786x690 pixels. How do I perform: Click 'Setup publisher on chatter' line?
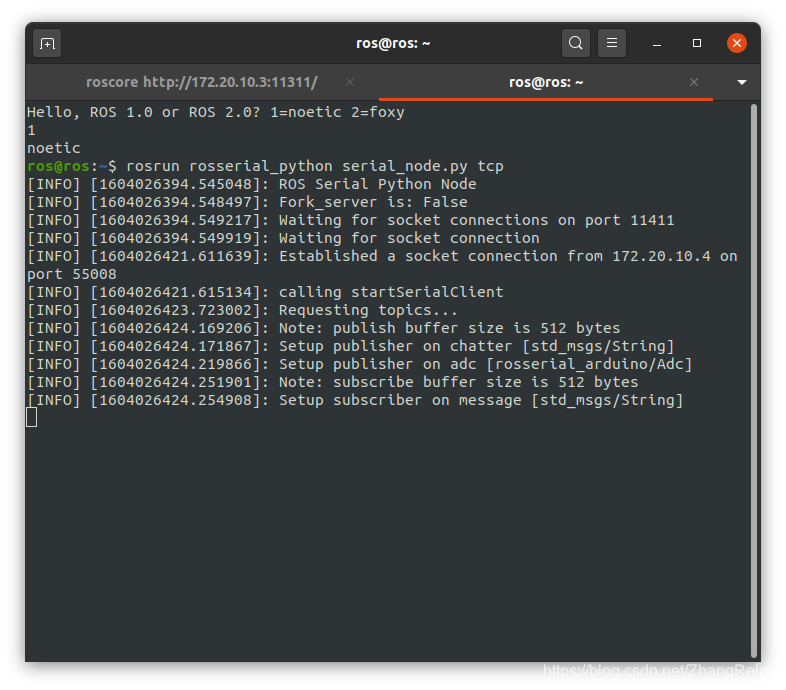coord(351,347)
